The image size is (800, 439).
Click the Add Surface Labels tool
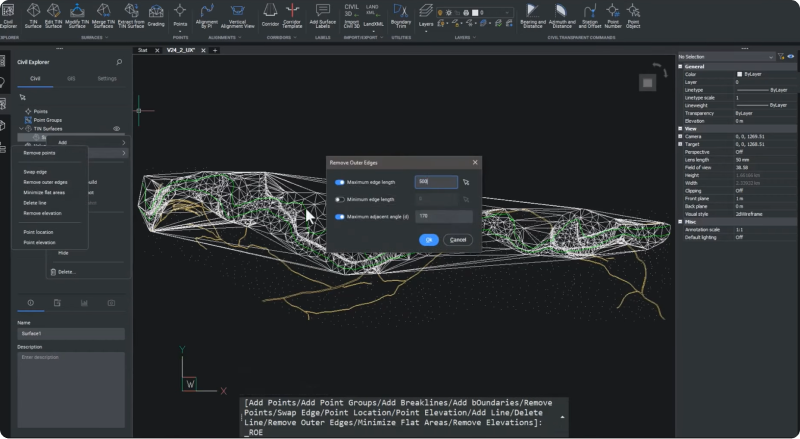[x=323, y=14]
